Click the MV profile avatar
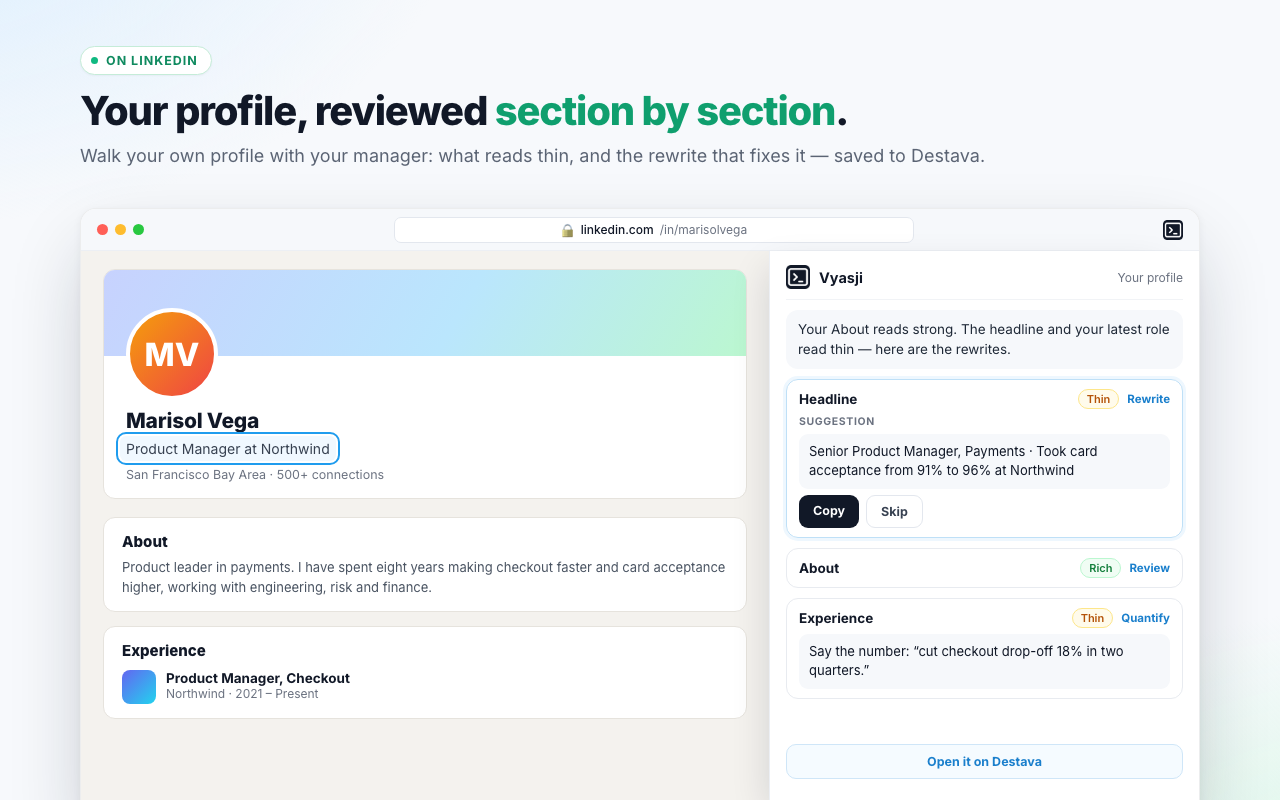Viewport: 1280px width, 800px height. (172, 354)
